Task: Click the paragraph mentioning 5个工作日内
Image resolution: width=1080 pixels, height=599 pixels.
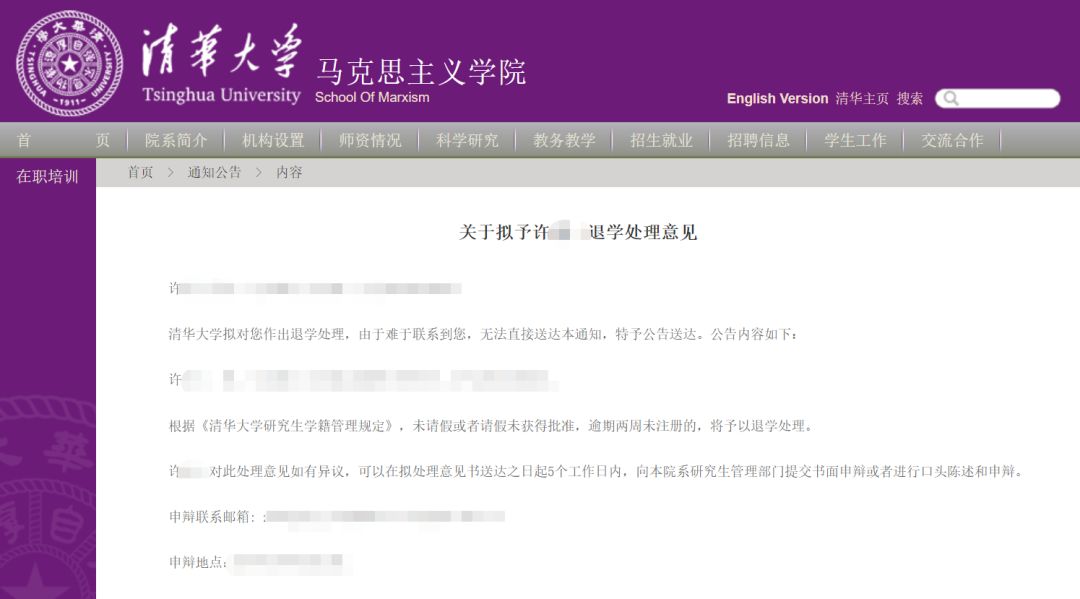Action: click(x=598, y=471)
